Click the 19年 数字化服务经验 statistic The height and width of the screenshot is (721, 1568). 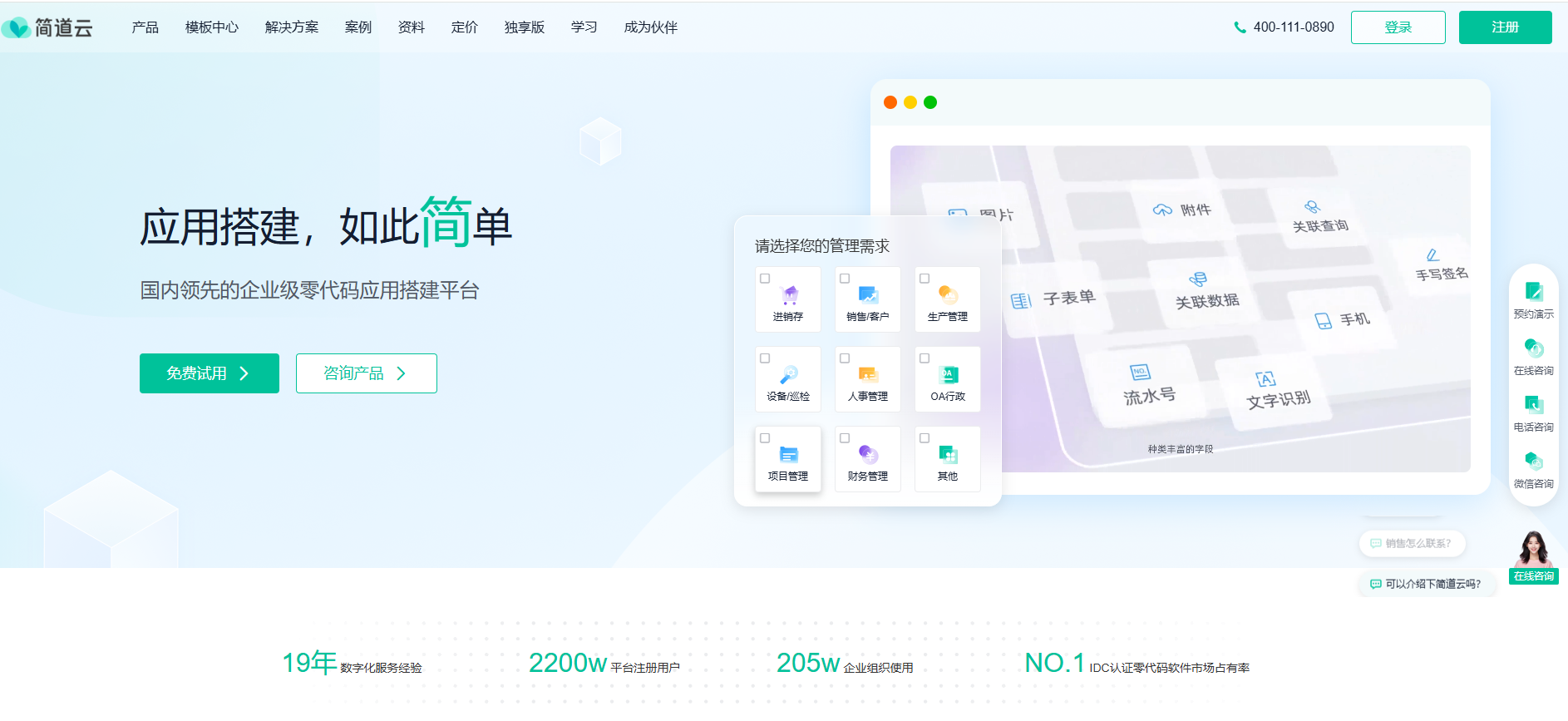click(x=352, y=664)
